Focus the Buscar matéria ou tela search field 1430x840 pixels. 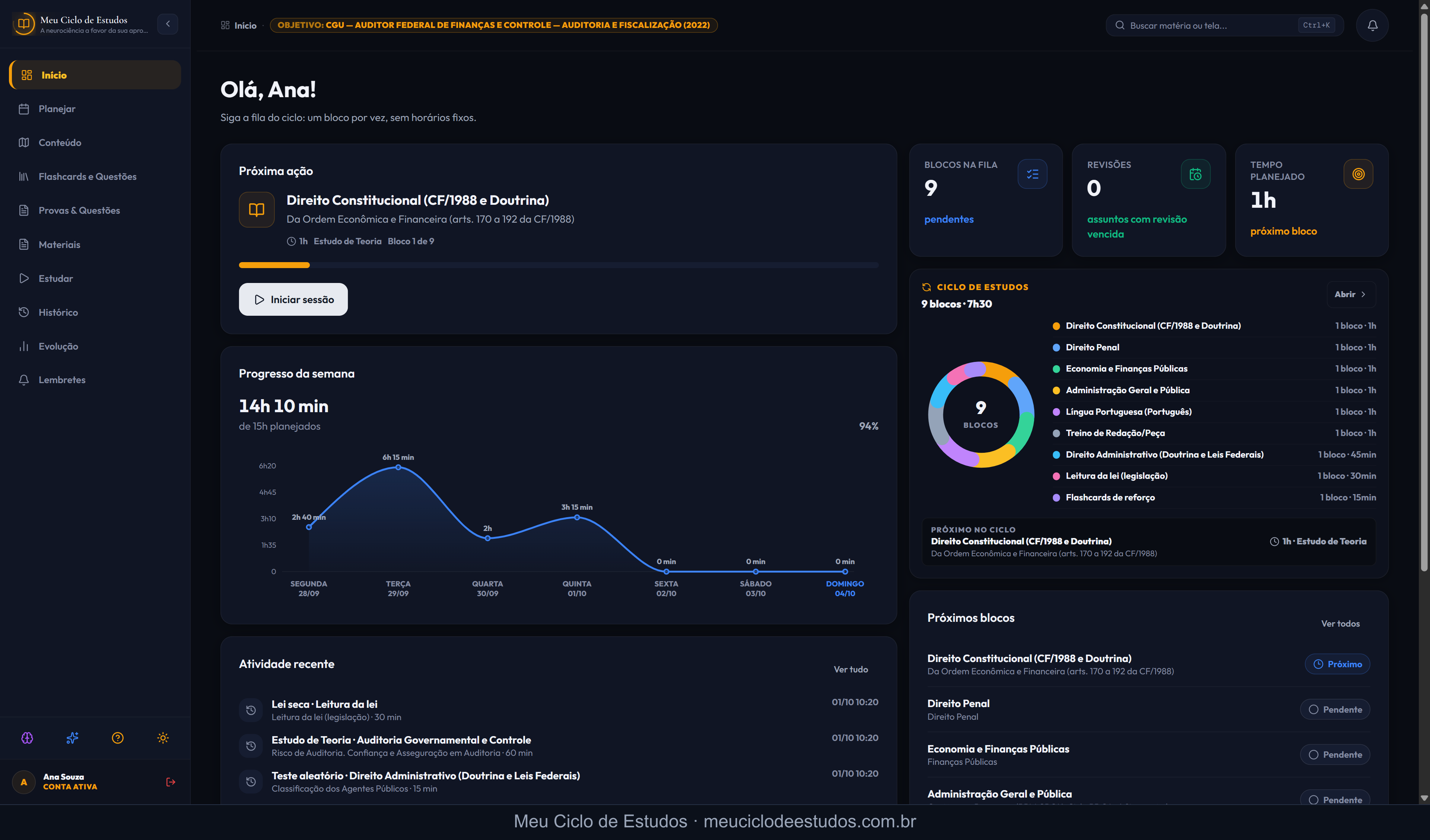click(1224, 25)
